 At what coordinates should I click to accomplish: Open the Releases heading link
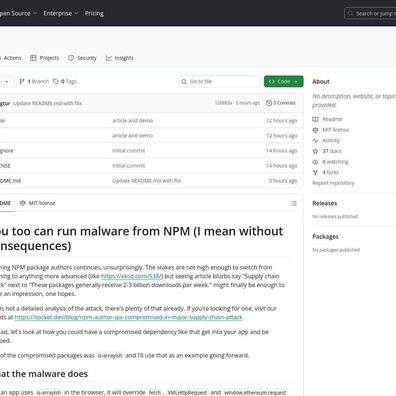click(325, 203)
